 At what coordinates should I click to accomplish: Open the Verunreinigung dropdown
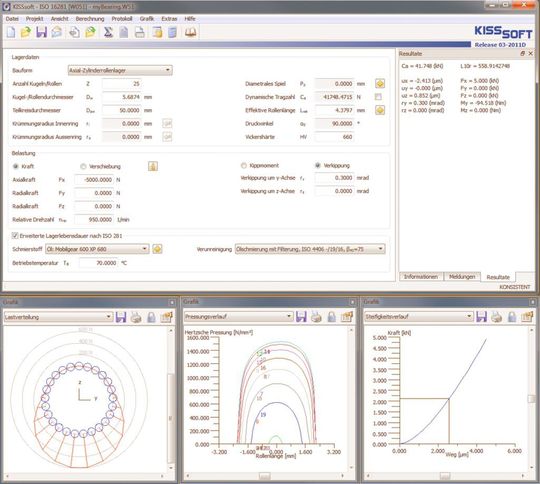[x=310, y=249]
